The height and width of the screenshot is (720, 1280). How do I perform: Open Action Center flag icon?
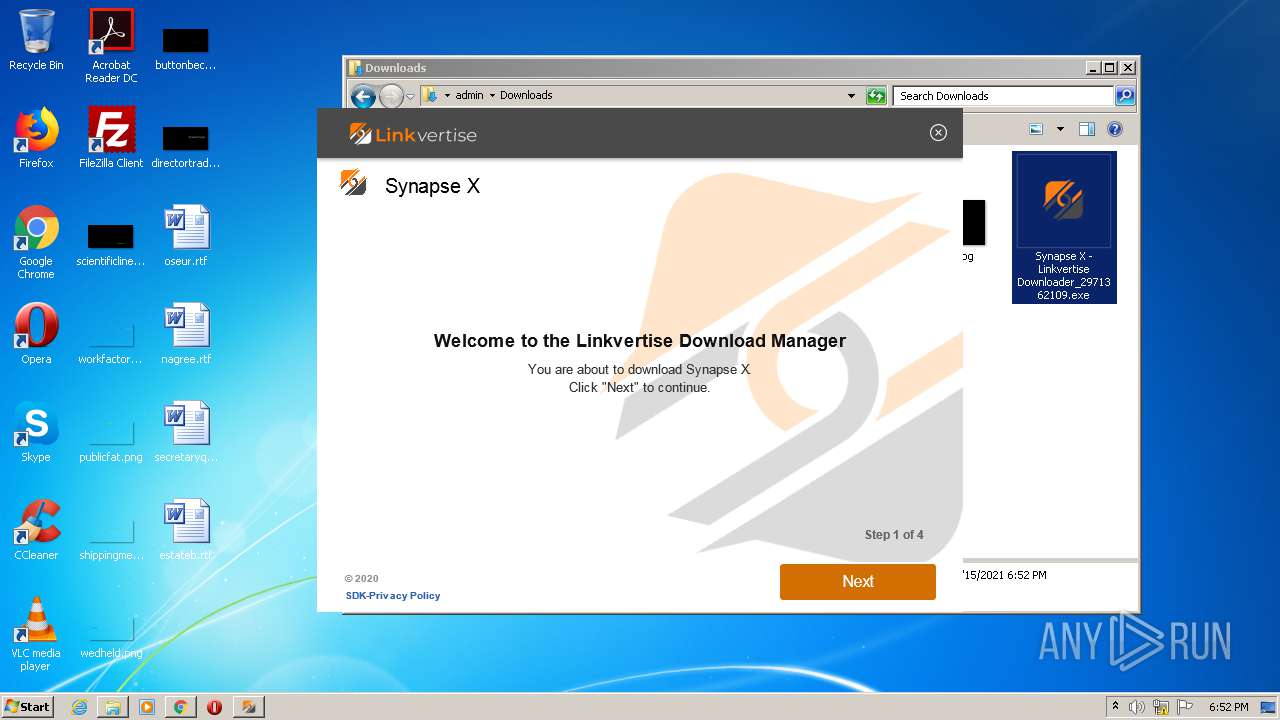pyautogui.click(x=1185, y=707)
